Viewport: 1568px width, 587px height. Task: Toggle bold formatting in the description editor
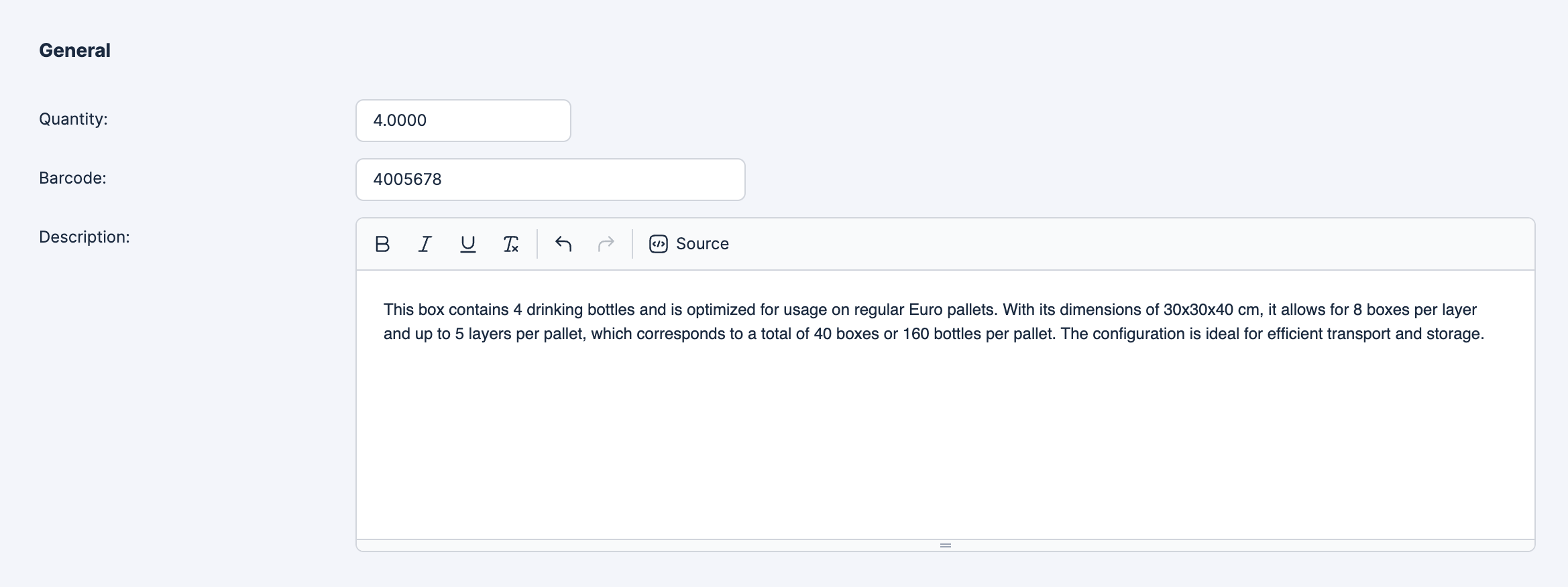tap(382, 244)
